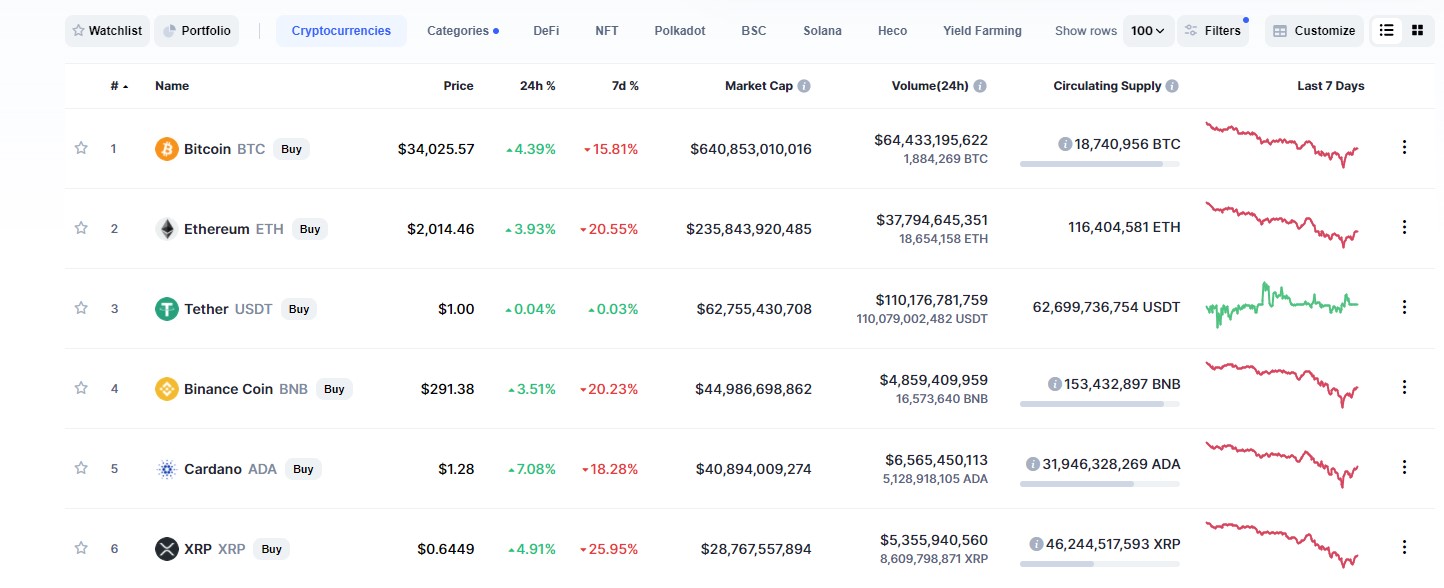
Task: Select the list view layout icon
Action: (1386, 31)
